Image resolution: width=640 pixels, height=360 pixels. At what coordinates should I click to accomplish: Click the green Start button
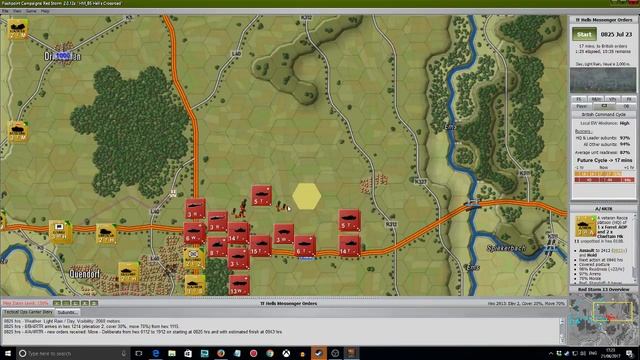[x=584, y=34]
